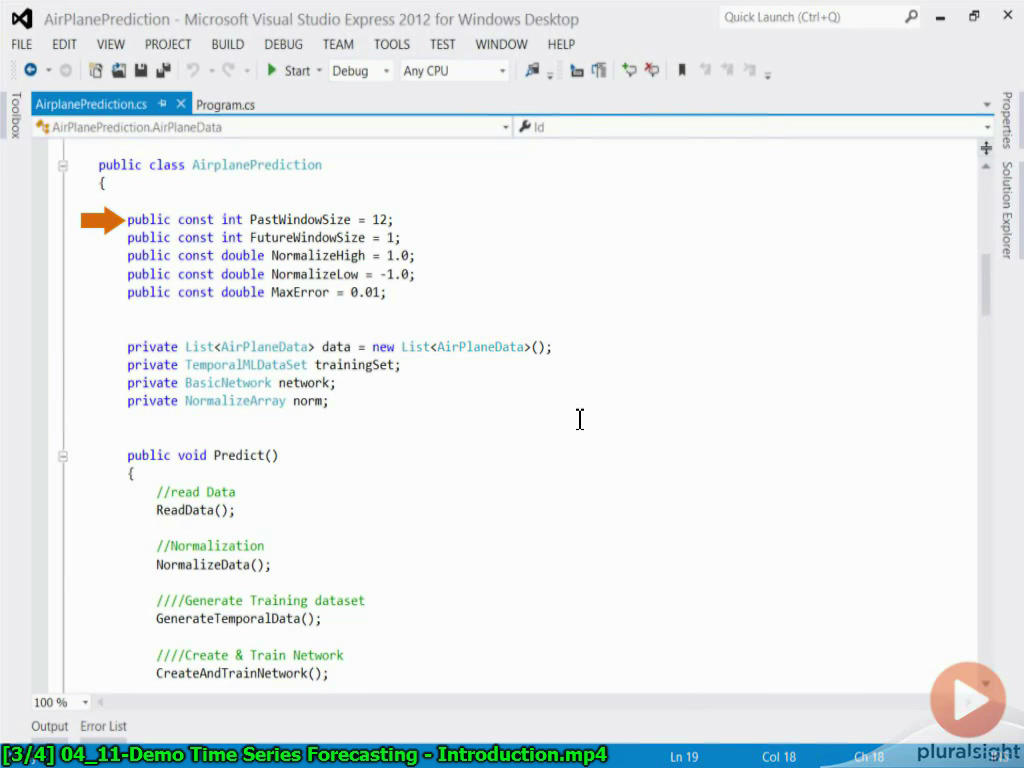The image size is (1024, 768).
Task: Open the TOOLS menu
Action: (x=392, y=44)
